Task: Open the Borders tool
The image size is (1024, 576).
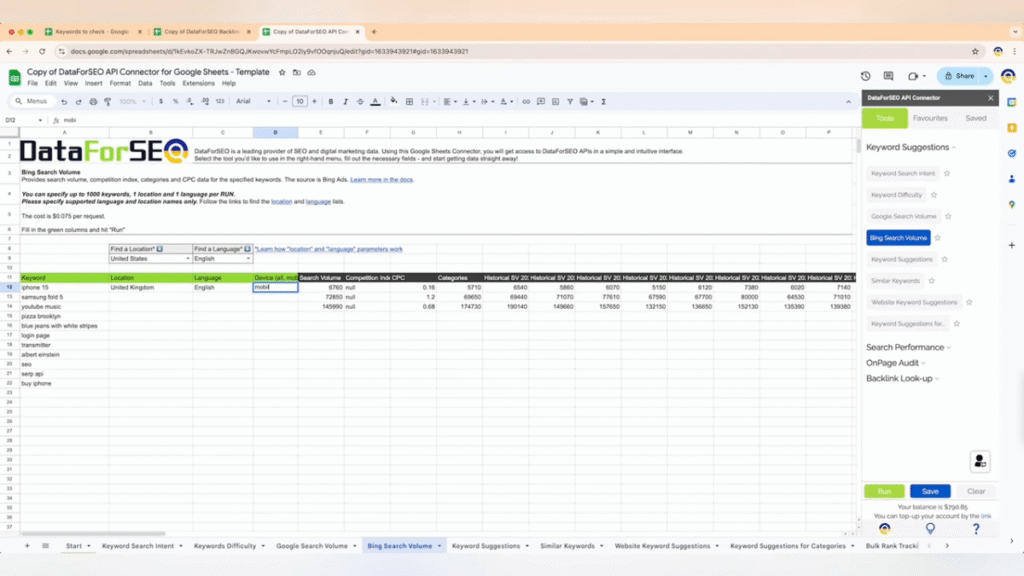Action: click(x=409, y=102)
